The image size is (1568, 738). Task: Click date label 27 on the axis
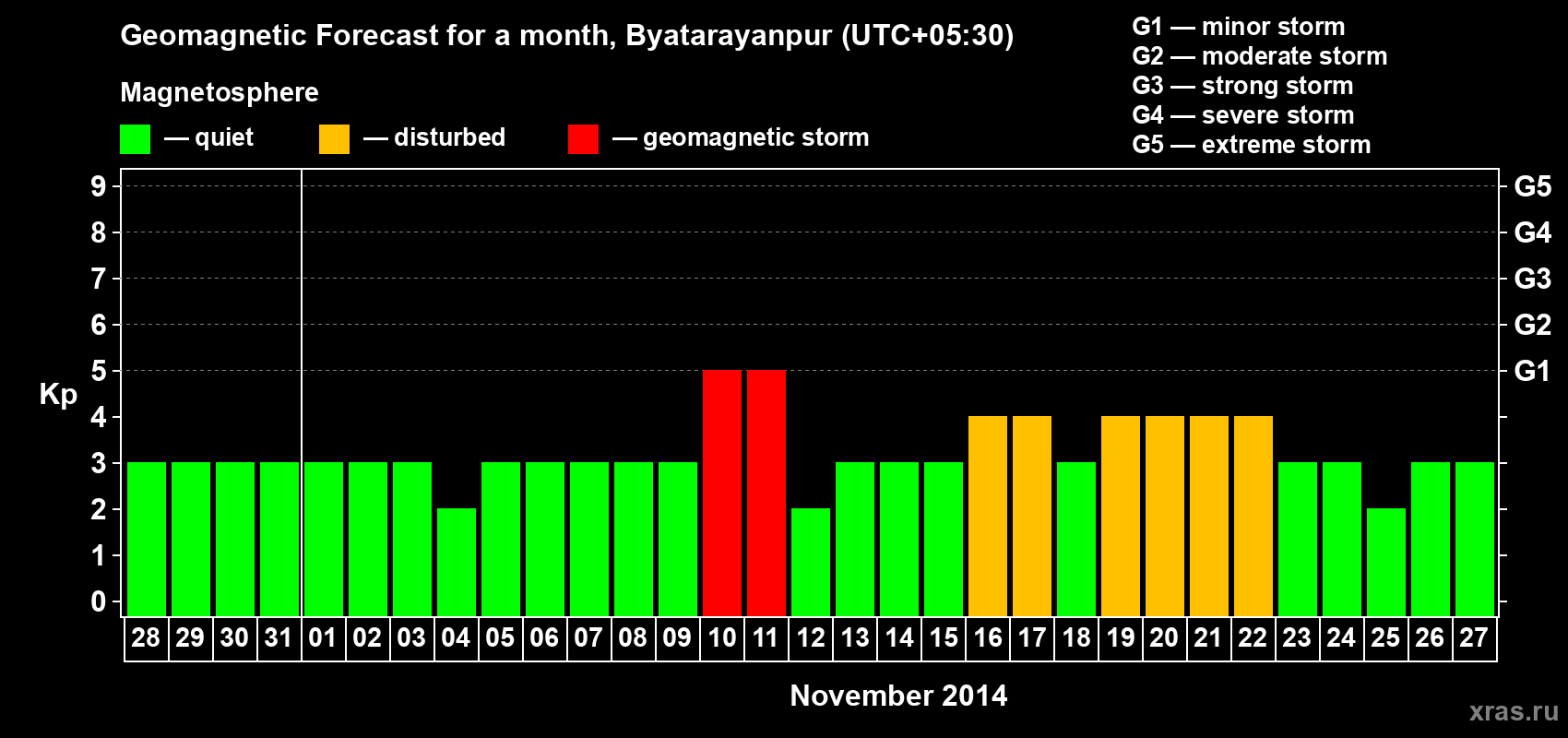click(x=1474, y=637)
